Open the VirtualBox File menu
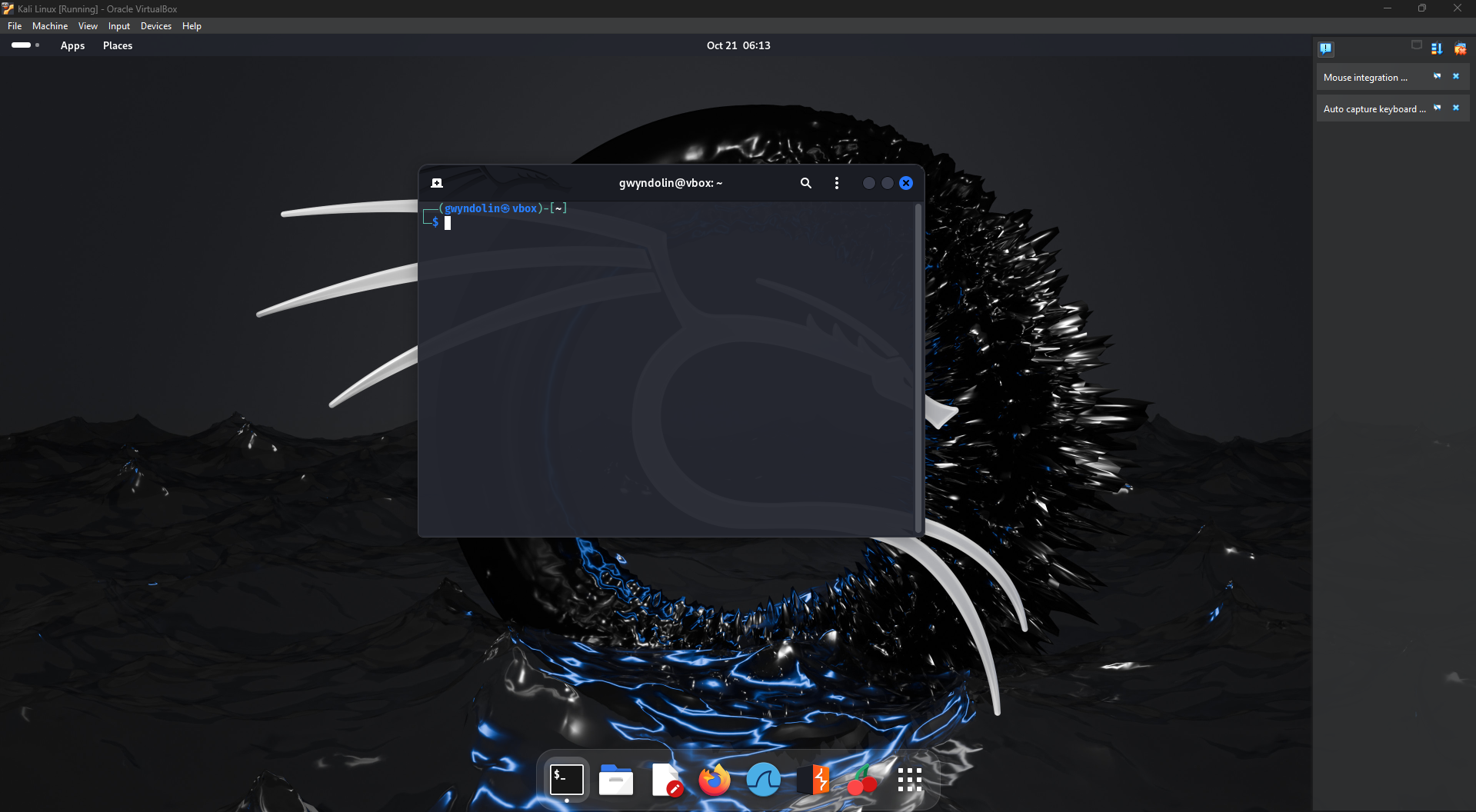This screenshot has width=1476, height=812. tap(15, 26)
